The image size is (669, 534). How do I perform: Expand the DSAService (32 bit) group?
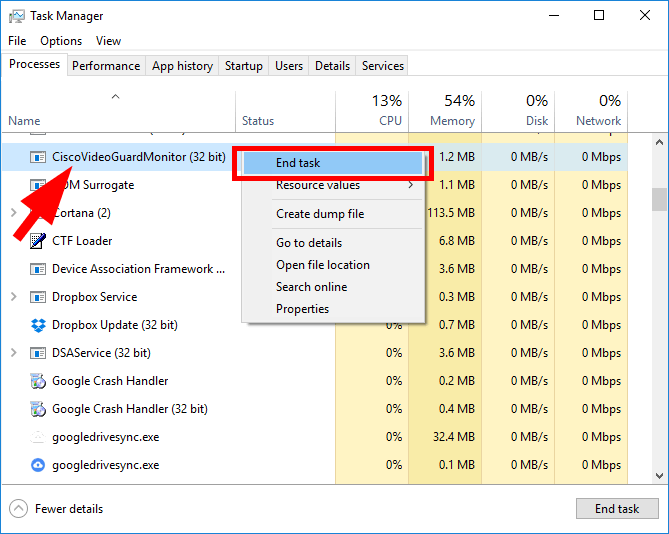click(14, 352)
